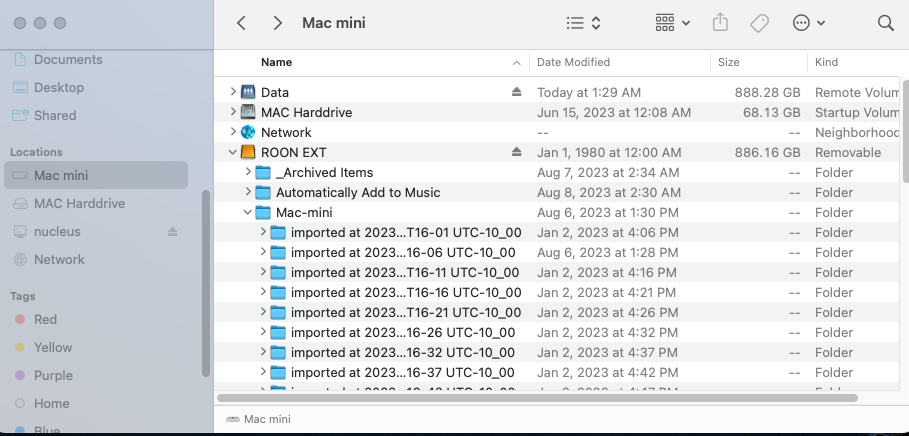Expand Automatically Add to Music folder

248,192
